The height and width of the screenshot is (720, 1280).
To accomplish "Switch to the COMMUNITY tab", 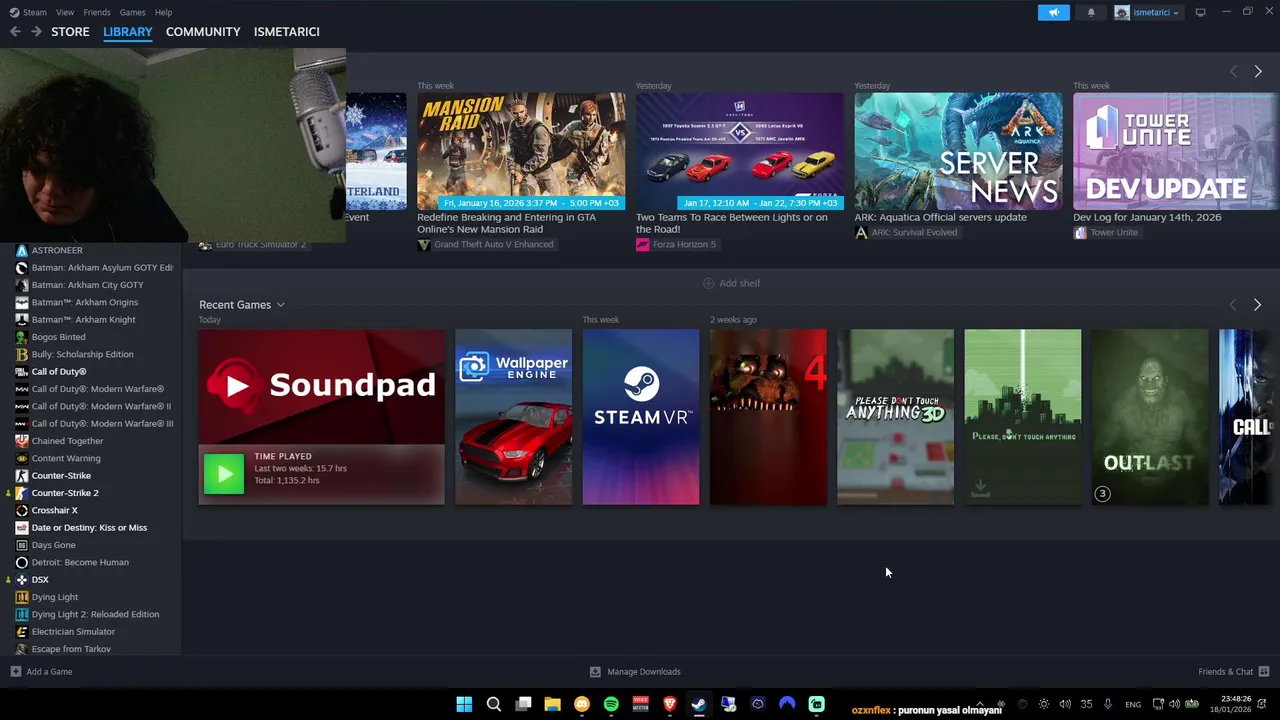I will coord(203,32).
